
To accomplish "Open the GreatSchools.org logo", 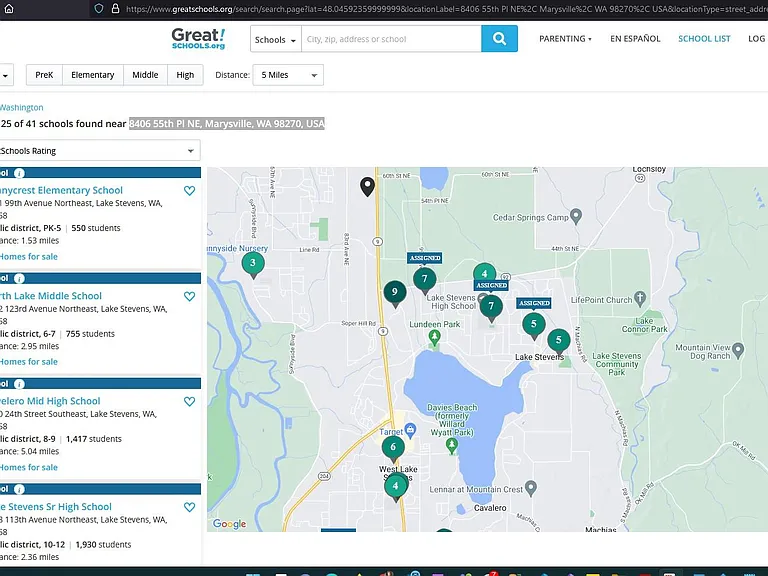I will (x=198, y=39).
